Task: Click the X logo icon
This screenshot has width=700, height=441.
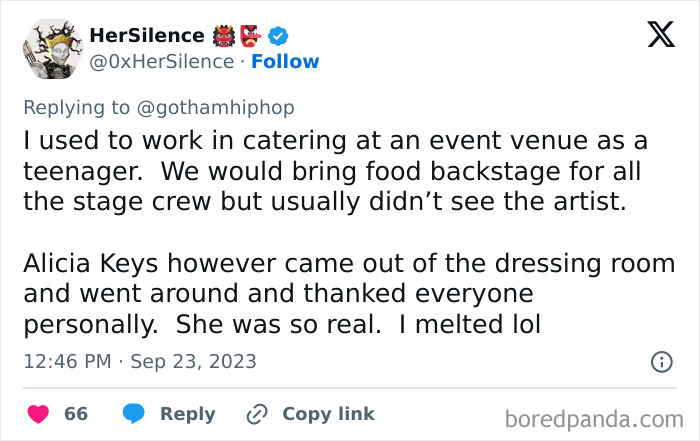Action: (661, 37)
